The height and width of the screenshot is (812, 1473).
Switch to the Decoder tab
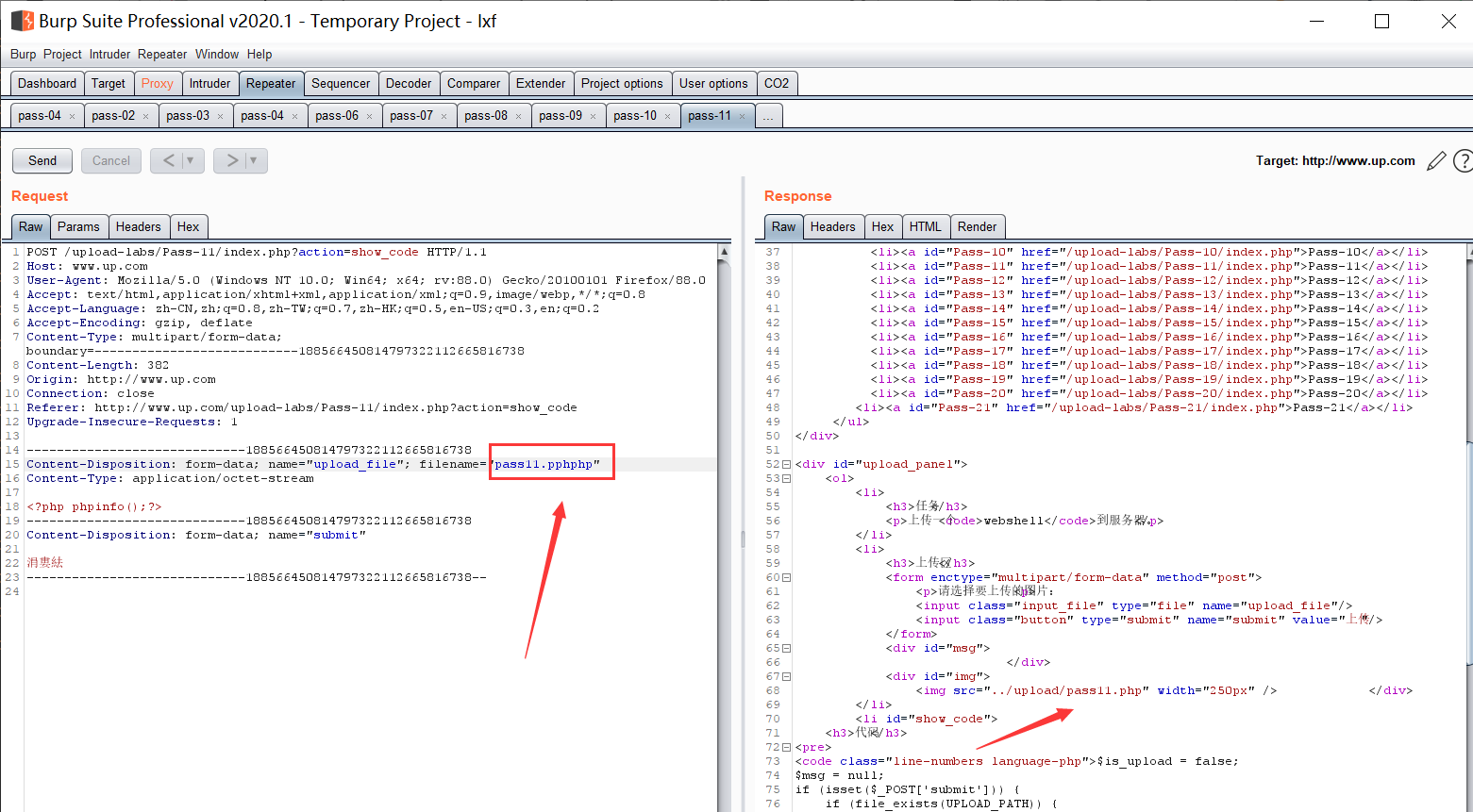pyautogui.click(x=409, y=83)
